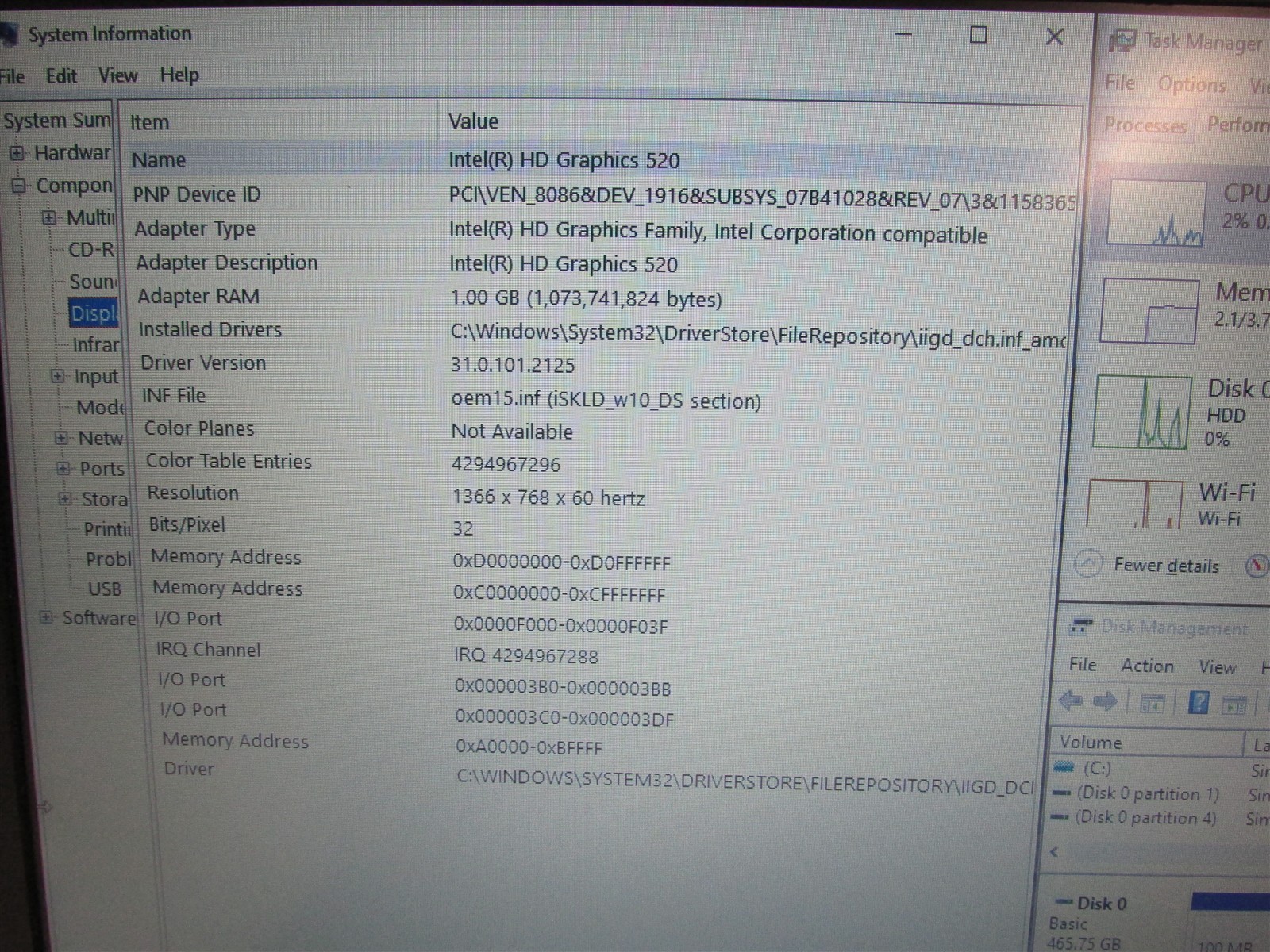Expand the Multimedia tree node
Screen dimensions: 1270x952
tap(49, 217)
